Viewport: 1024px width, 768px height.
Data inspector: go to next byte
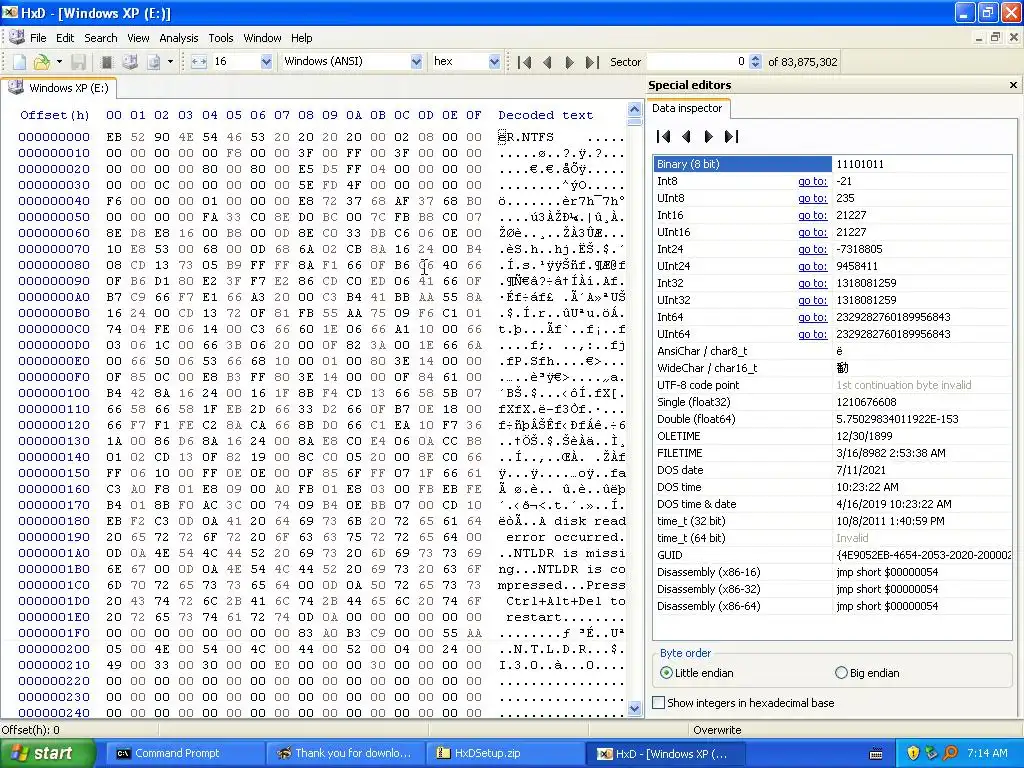[x=709, y=136]
